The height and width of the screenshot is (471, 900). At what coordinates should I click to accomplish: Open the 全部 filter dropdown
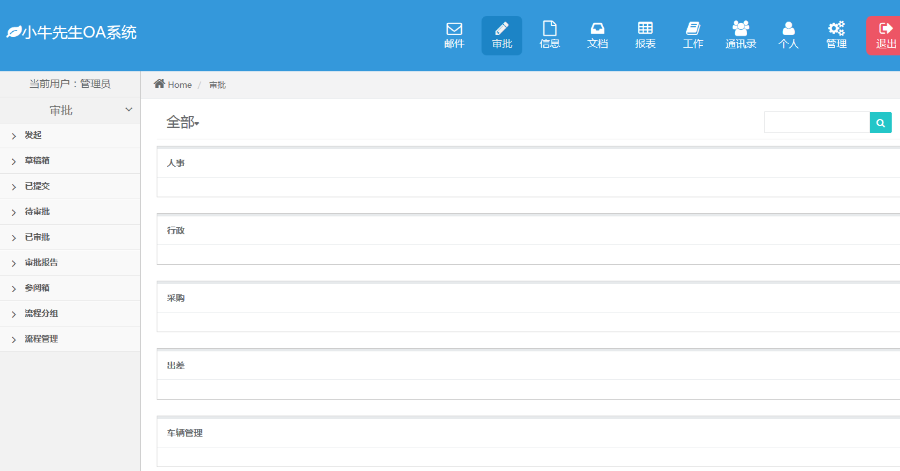click(183, 123)
